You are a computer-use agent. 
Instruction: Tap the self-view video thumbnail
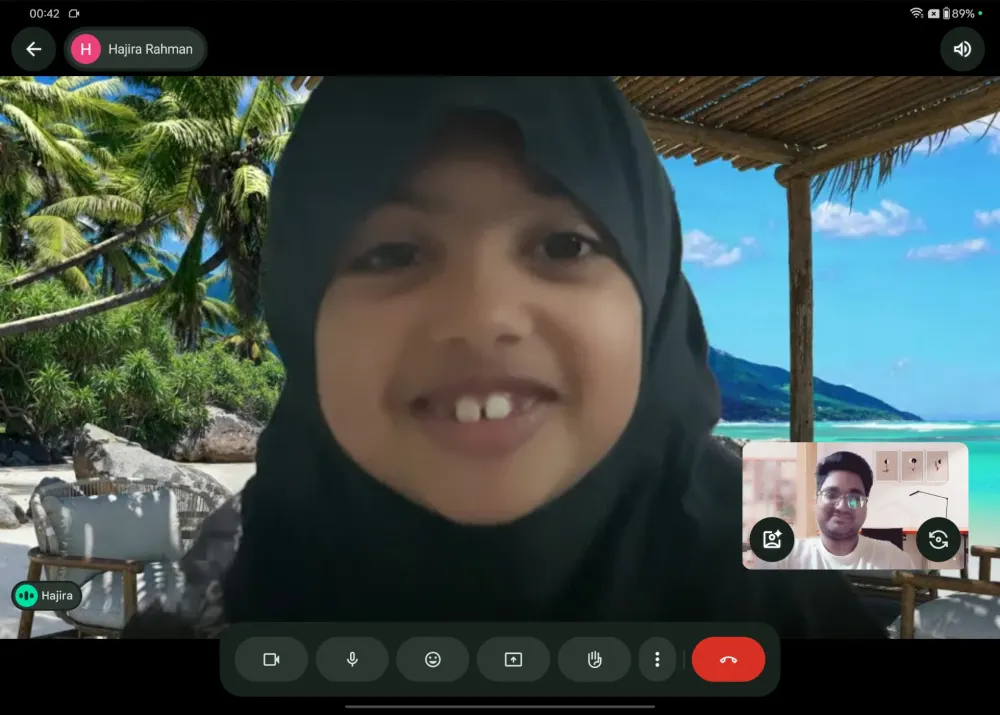tap(855, 505)
